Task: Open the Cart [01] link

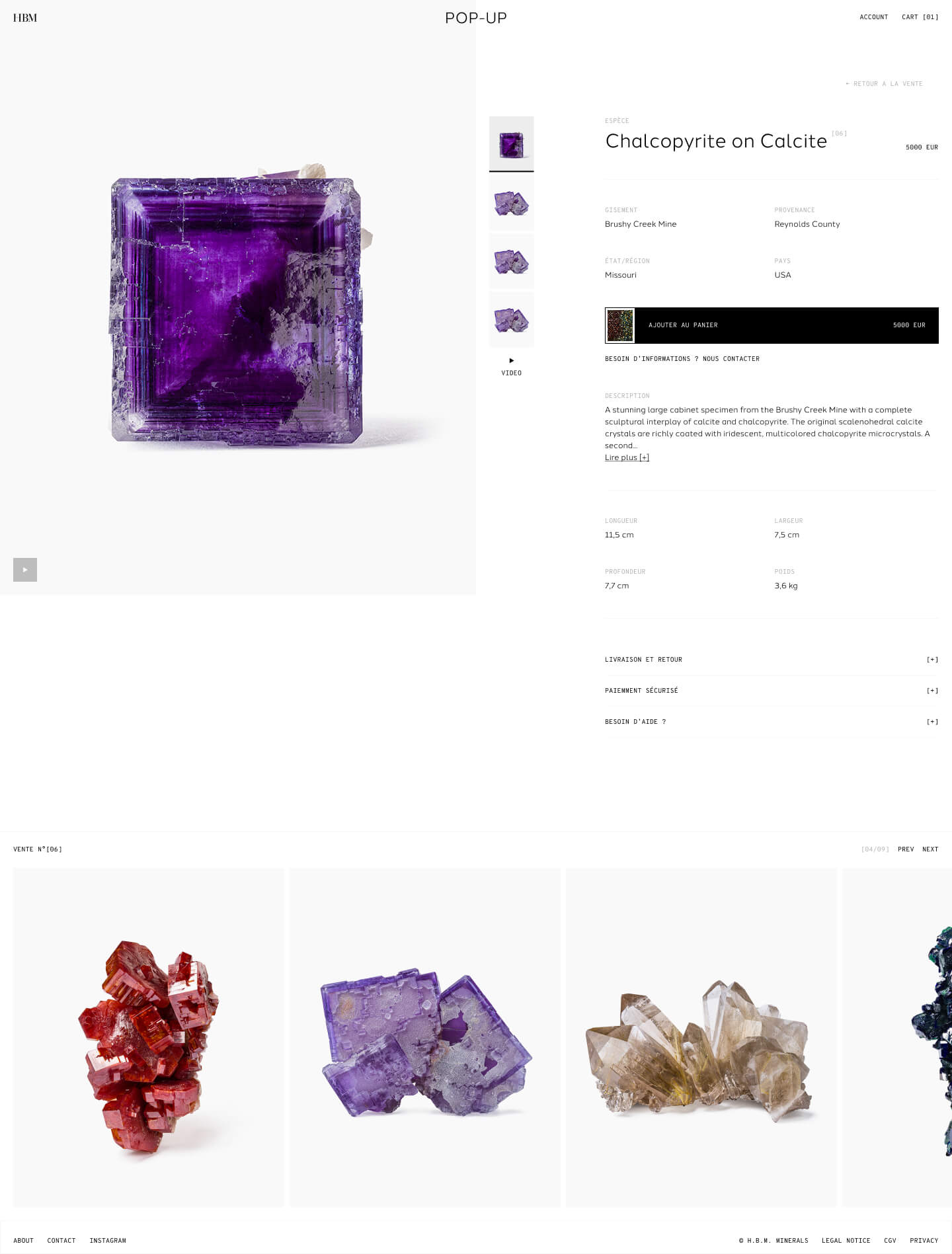Action: pyautogui.click(x=920, y=17)
